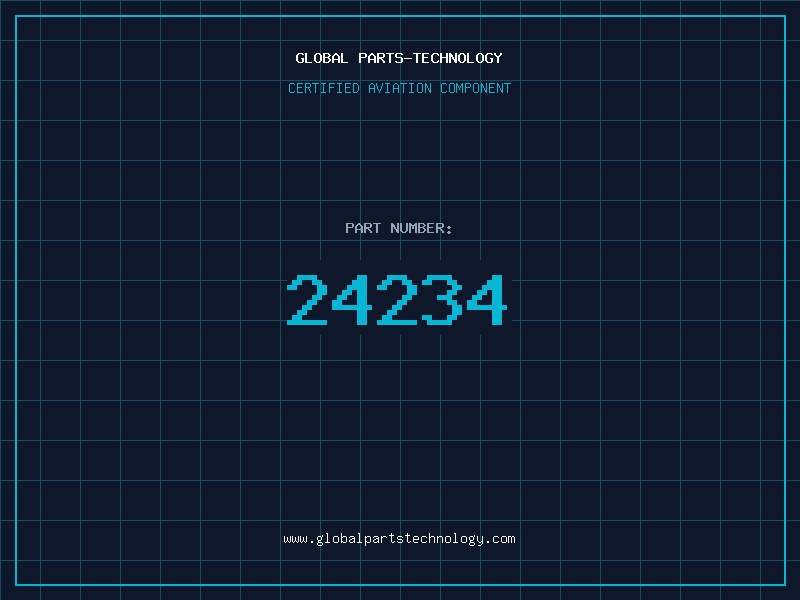This screenshot has width=800, height=600.
Task: Click the 'GLOBAL PARTS-TECHNOLOGY' heading
Action: [x=399, y=58]
